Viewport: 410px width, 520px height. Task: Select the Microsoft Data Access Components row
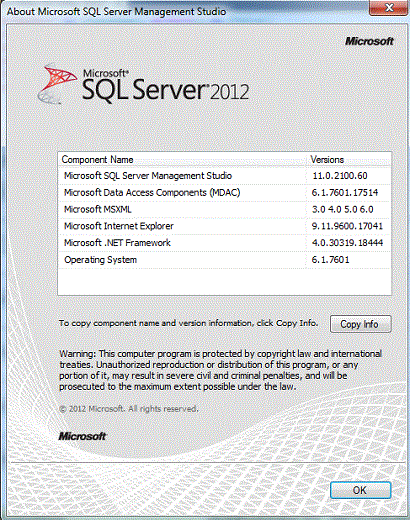click(x=224, y=193)
